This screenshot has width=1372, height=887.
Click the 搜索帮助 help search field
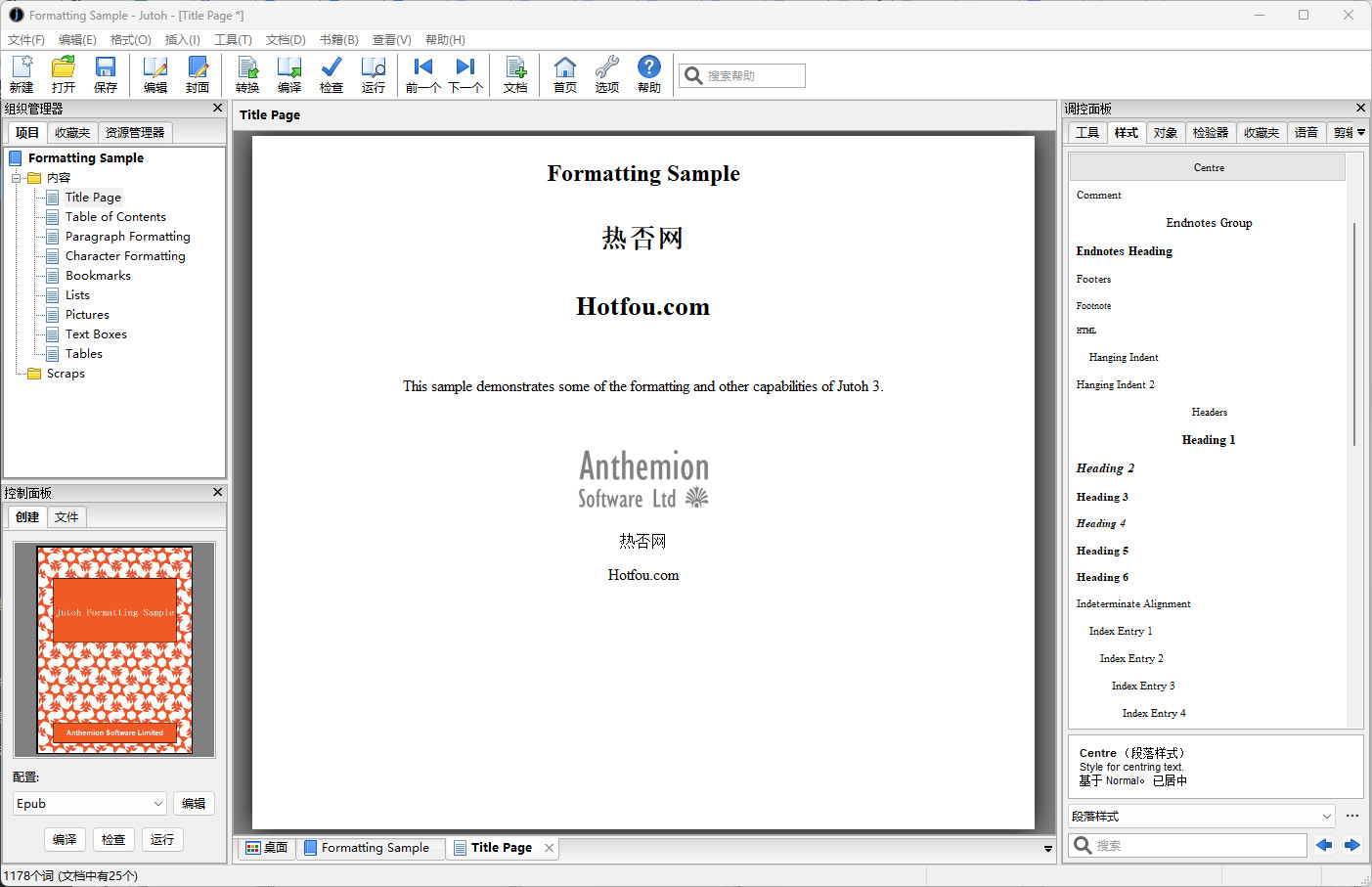pos(742,75)
